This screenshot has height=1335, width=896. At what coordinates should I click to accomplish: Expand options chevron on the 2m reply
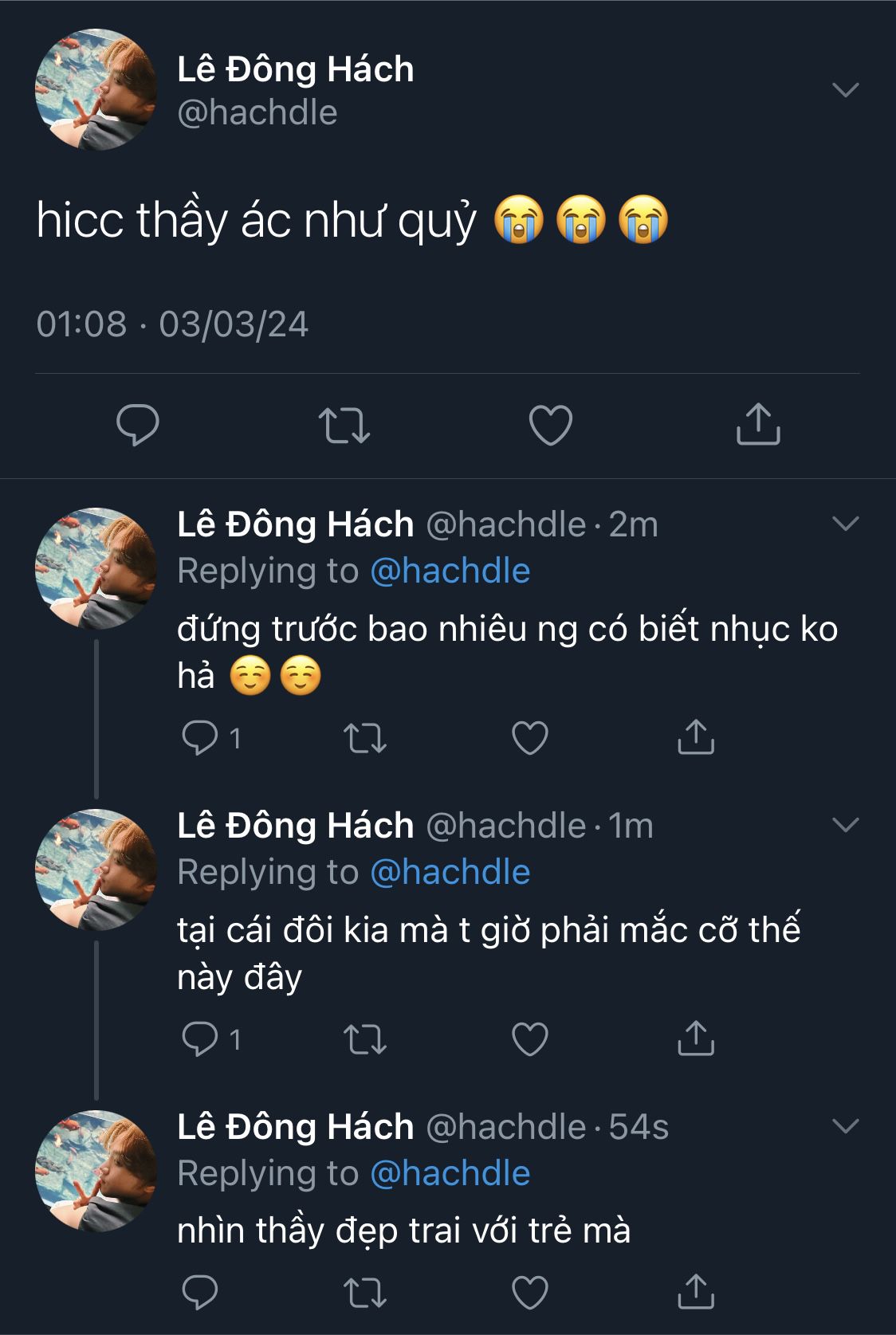pos(845,524)
